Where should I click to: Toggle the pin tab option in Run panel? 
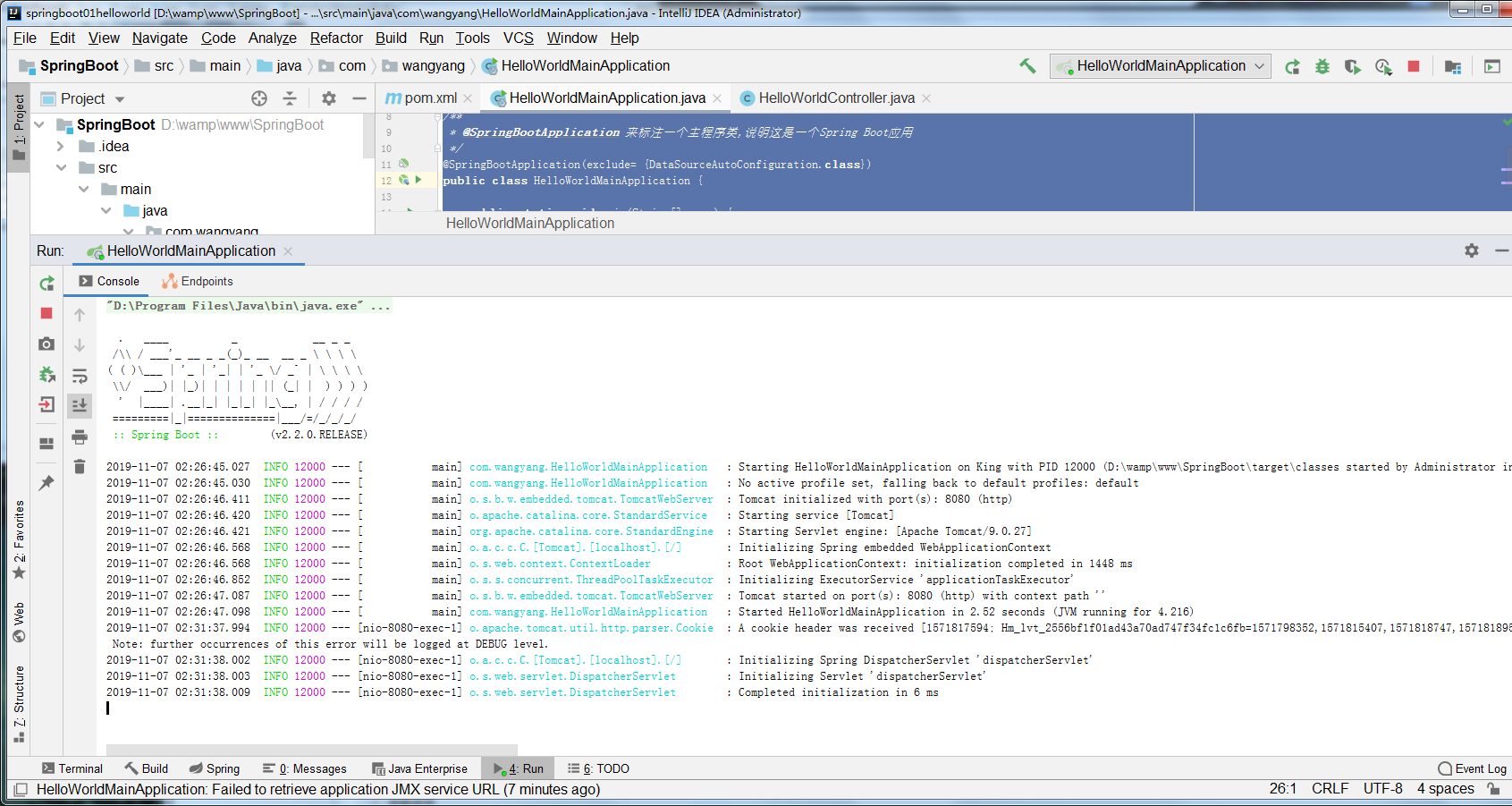(46, 483)
